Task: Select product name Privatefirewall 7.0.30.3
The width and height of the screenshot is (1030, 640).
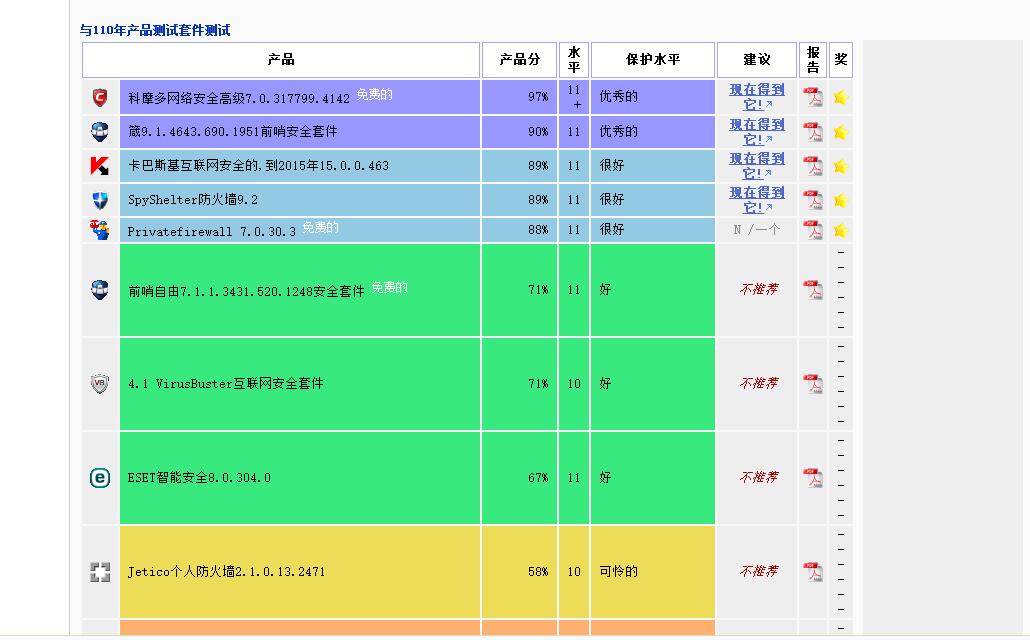Action: point(212,231)
